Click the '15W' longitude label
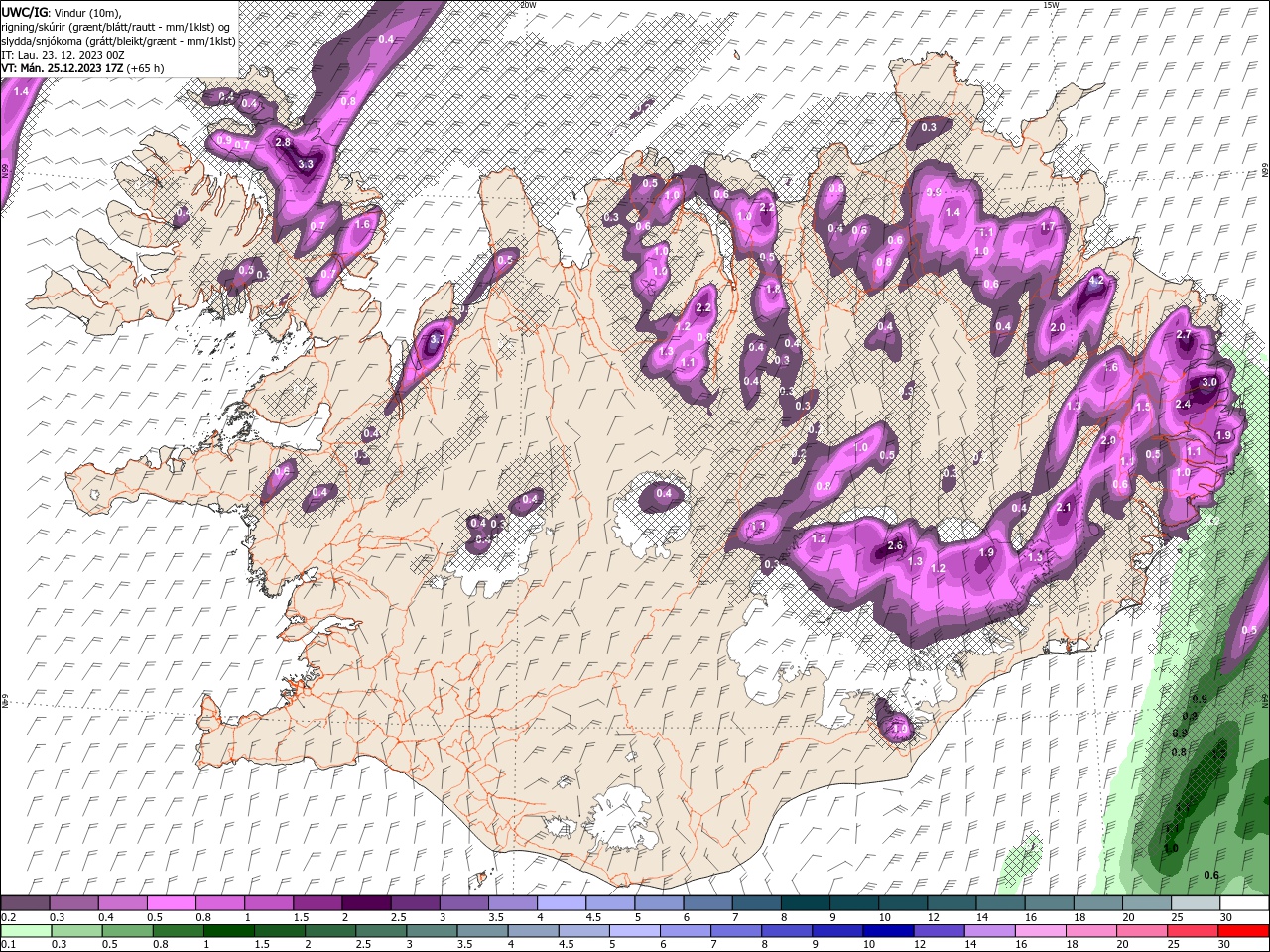Image resolution: width=1270 pixels, height=952 pixels. click(1051, 5)
